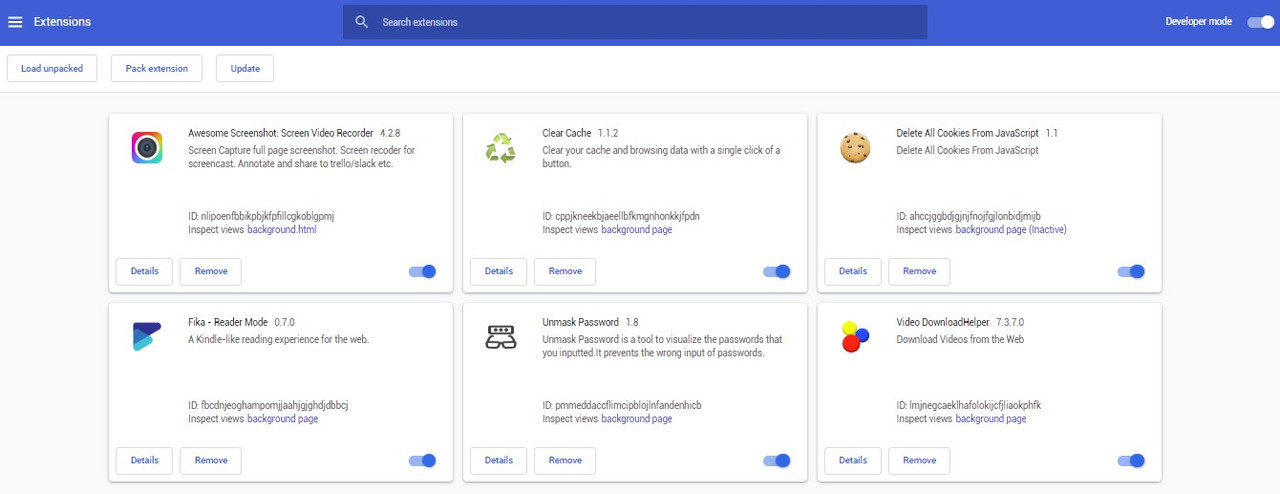
Task: Inspect Clear Cache background page
Action: tap(637, 230)
